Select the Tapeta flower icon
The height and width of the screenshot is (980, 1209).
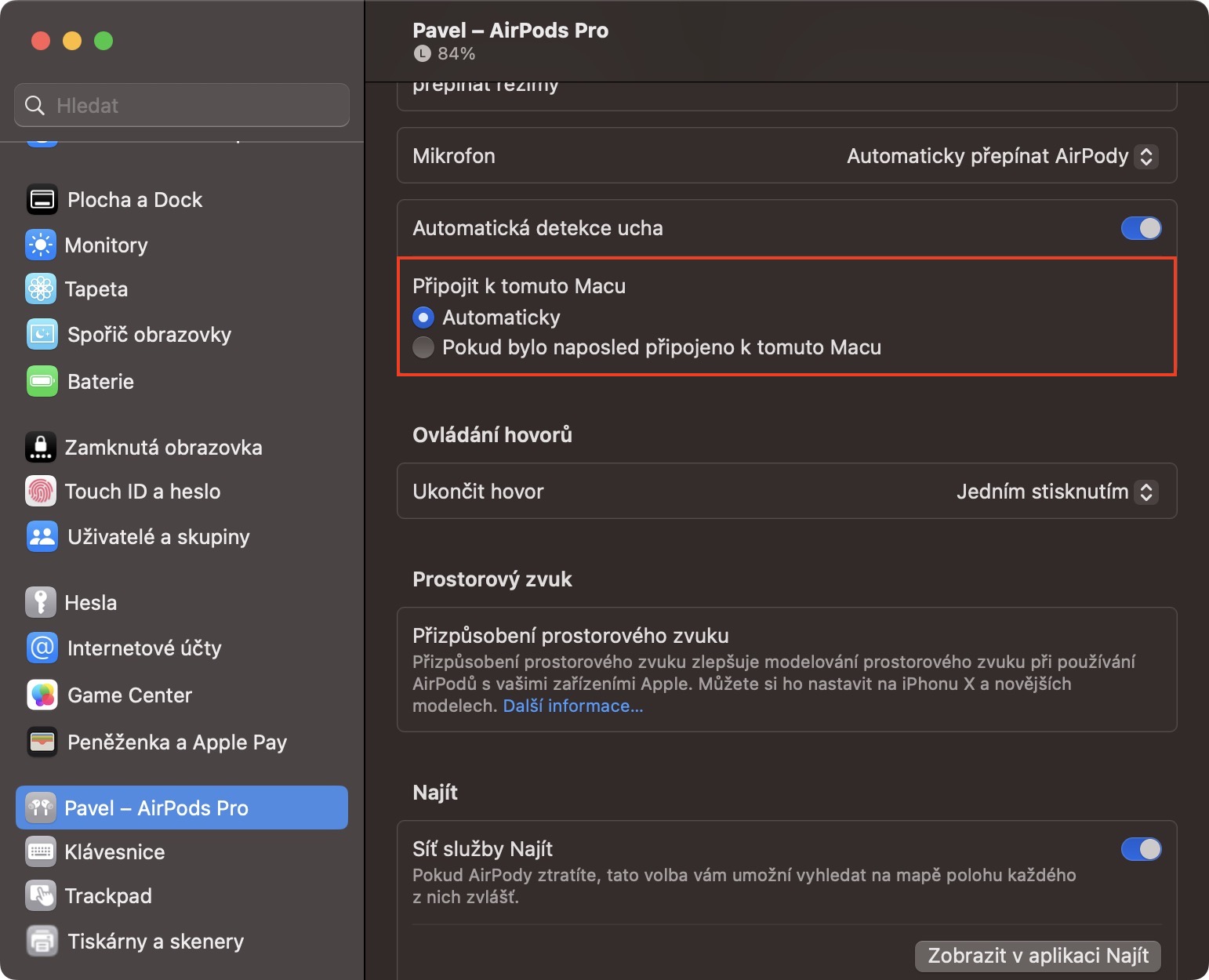tap(40, 289)
